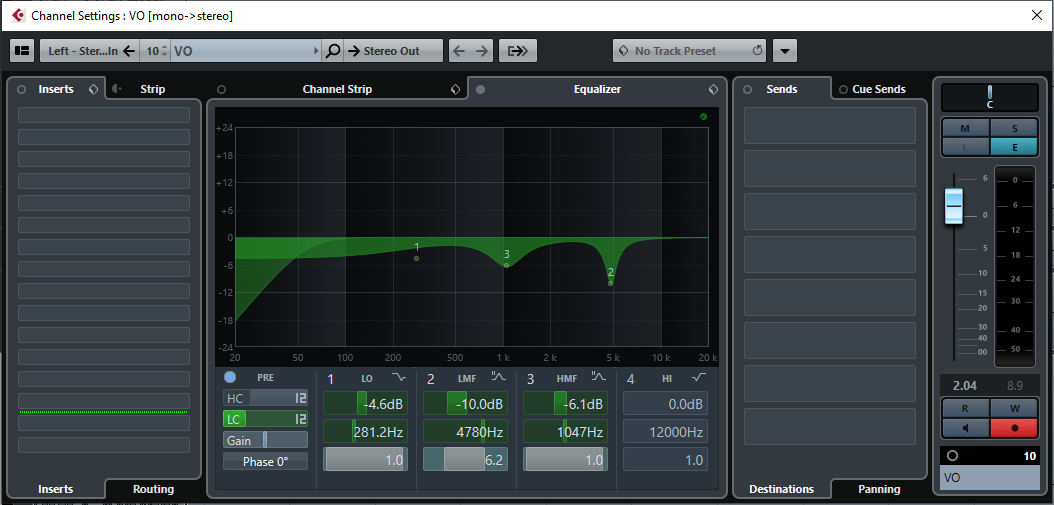Toggle EQ band 1 on/off
The image size is (1054, 505).
(x=330, y=379)
